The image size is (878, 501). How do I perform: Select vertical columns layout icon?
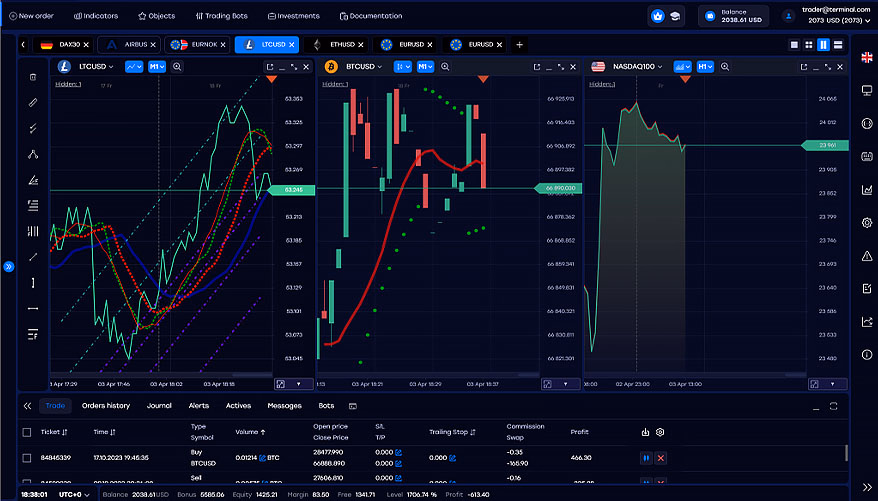click(823, 45)
